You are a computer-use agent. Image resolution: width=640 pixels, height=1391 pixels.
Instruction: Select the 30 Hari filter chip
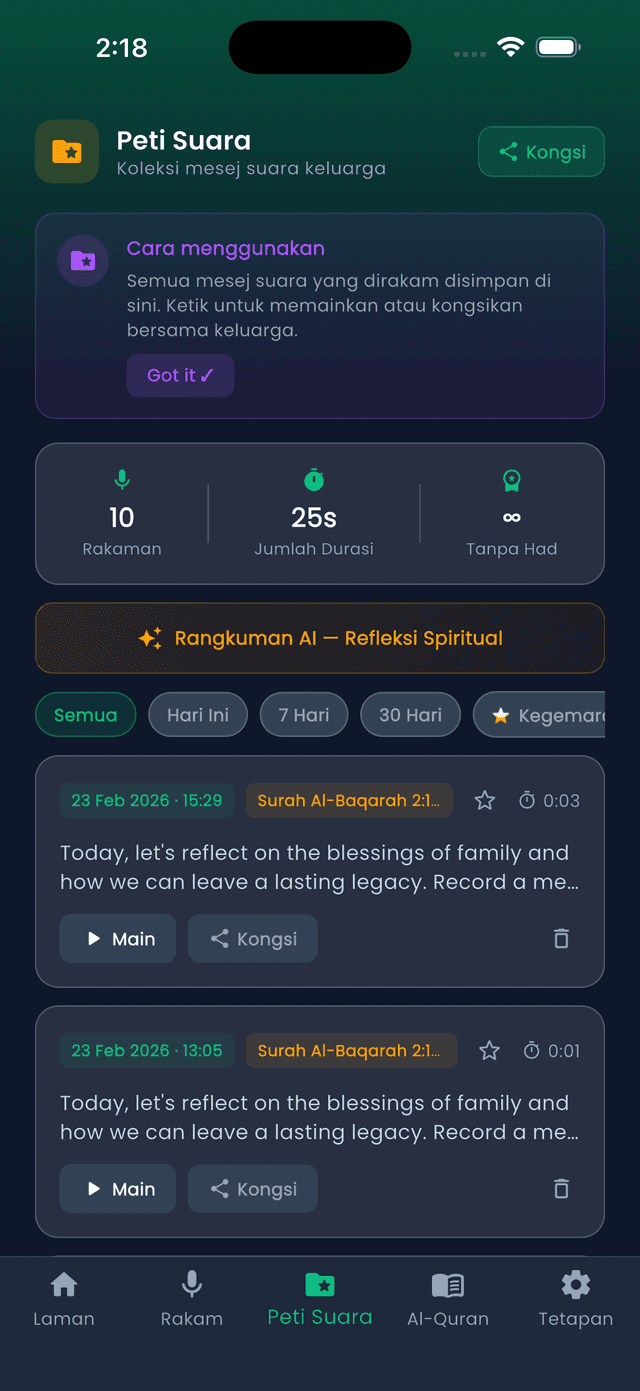(410, 715)
